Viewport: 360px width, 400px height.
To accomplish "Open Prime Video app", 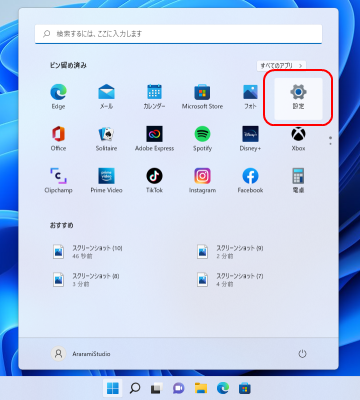I will click(x=106, y=181).
